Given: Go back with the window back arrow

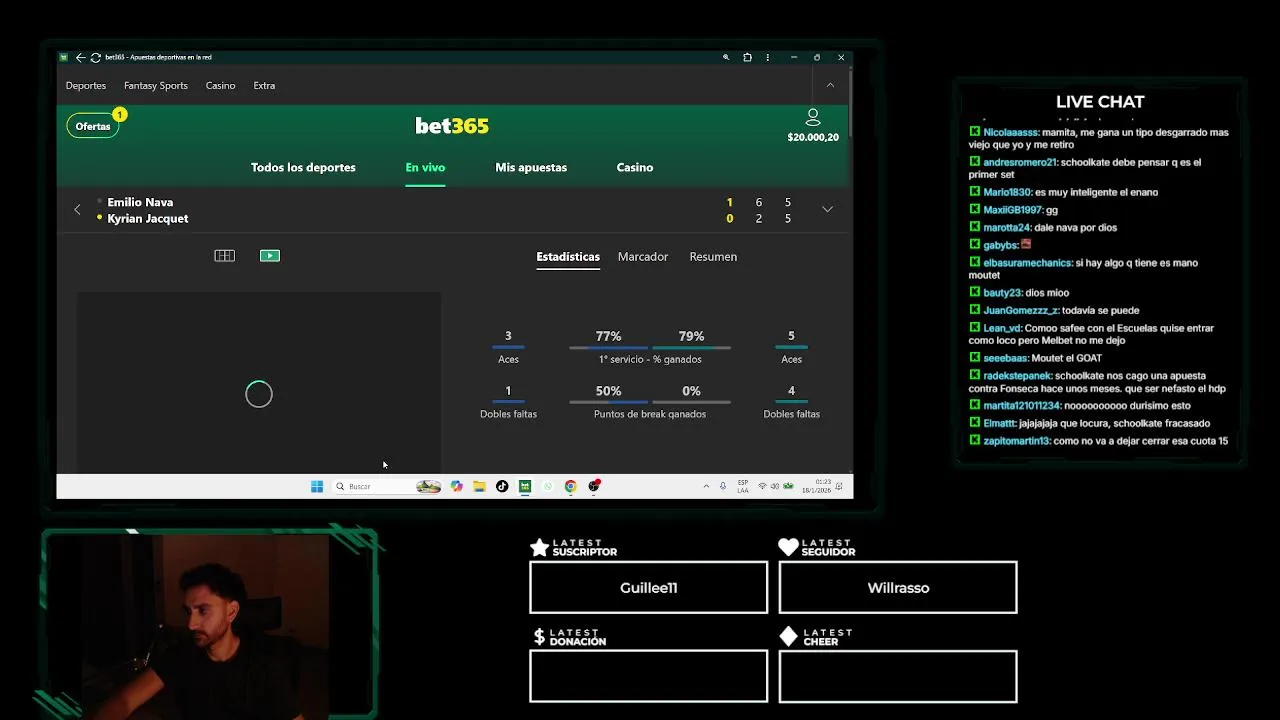Looking at the screenshot, I should click(80, 57).
